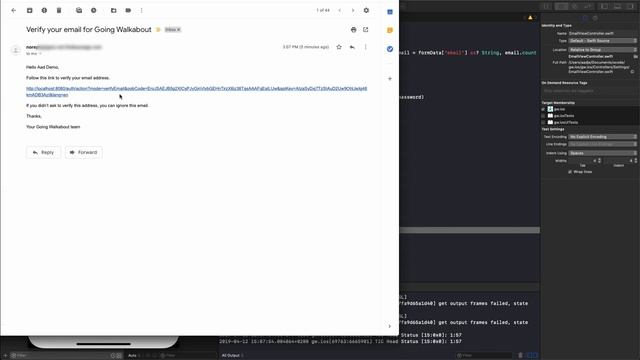Screen dimensions: 640x360
Task: Click the console Filter field
Action: coord(484,356)
